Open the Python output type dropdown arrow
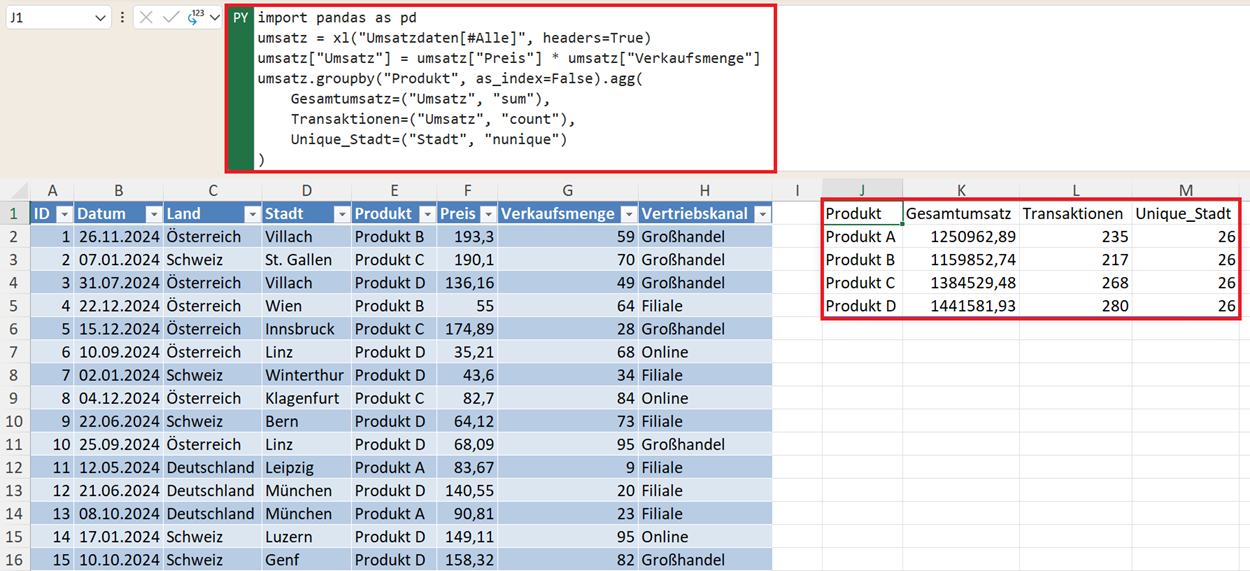The image size is (1250, 571). tap(214, 18)
